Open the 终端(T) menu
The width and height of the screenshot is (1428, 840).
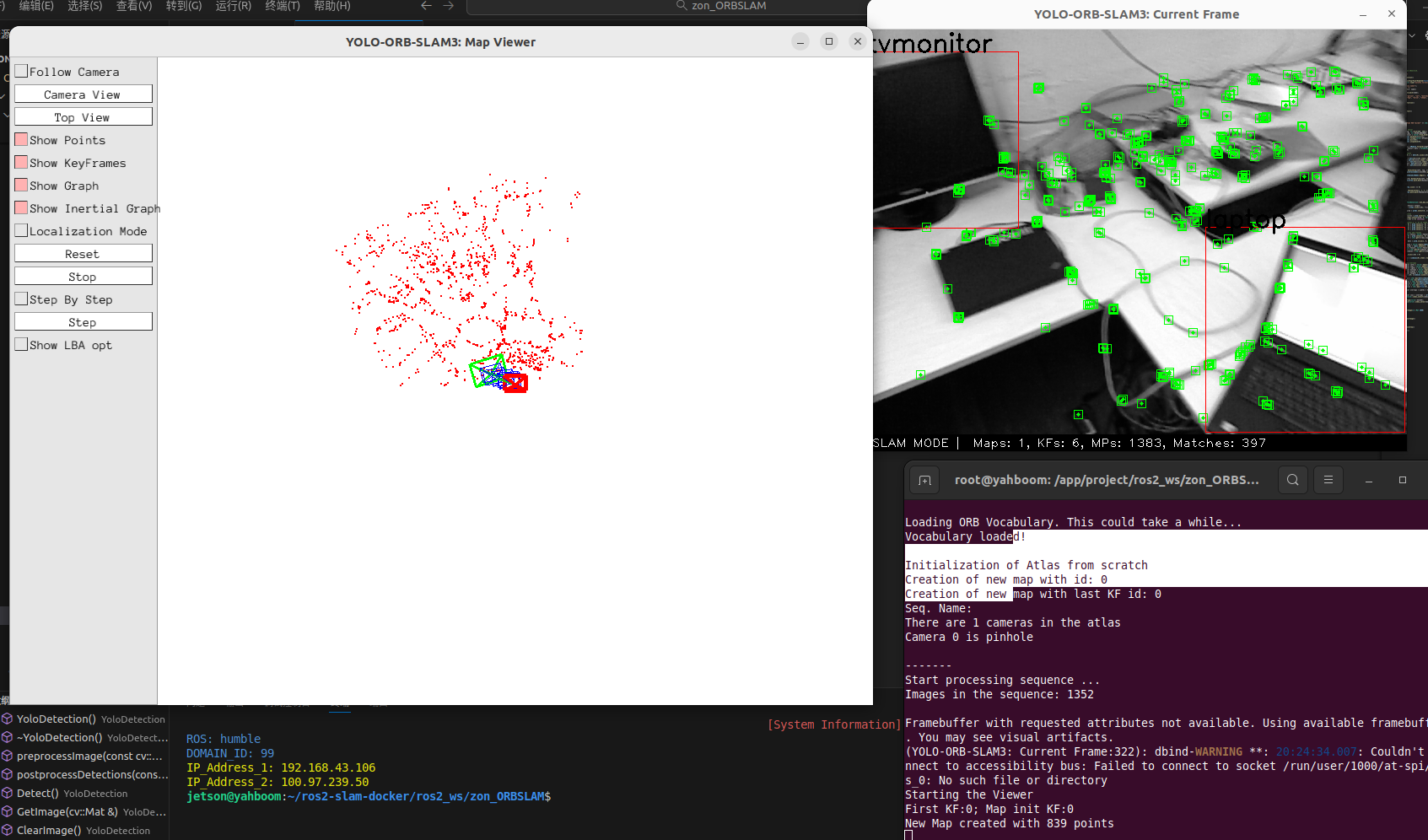(283, 6)
